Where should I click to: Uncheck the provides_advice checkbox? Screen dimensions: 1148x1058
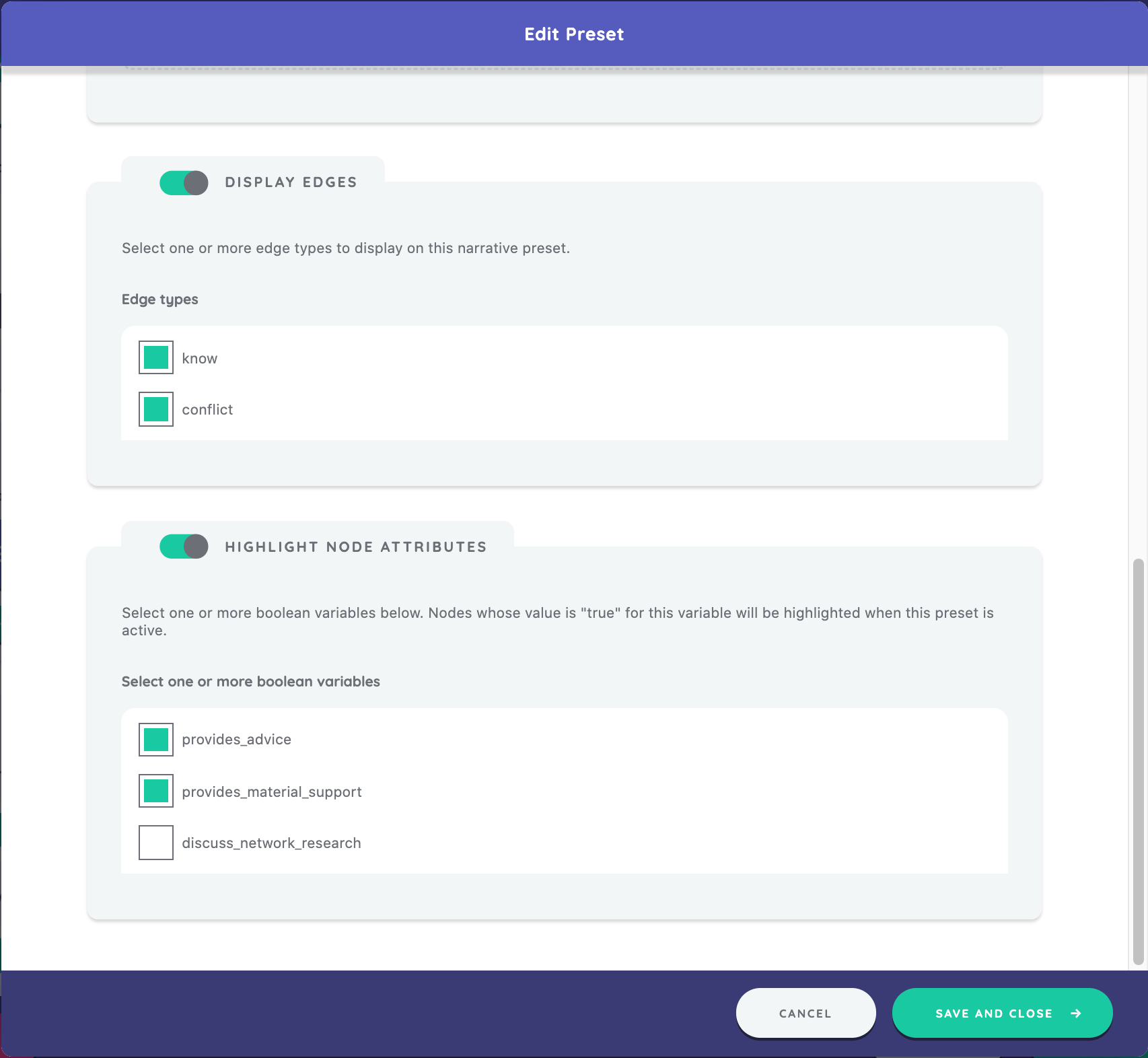pyautogui.click(x=156, y=740)
